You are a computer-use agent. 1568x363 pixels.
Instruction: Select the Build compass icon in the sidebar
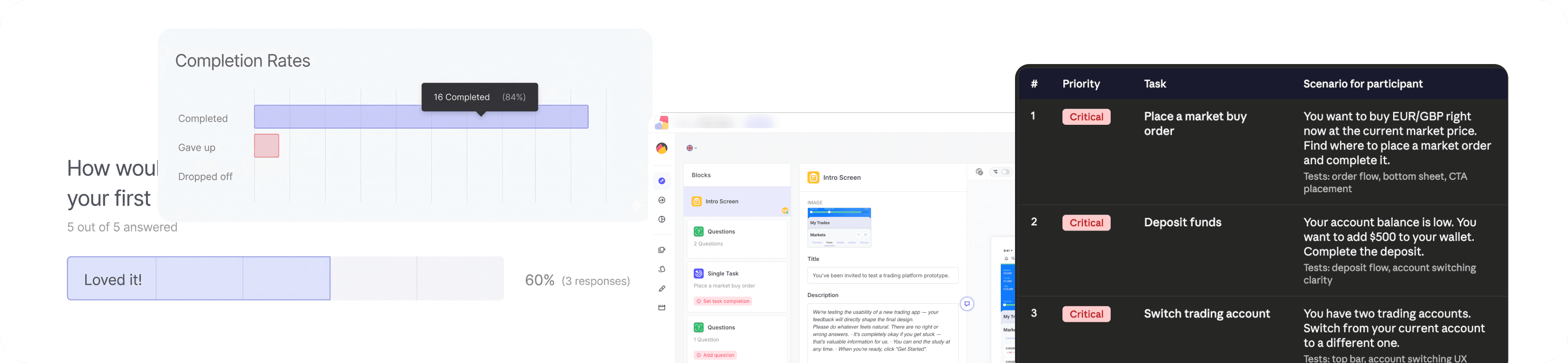[x=662, y=181]
